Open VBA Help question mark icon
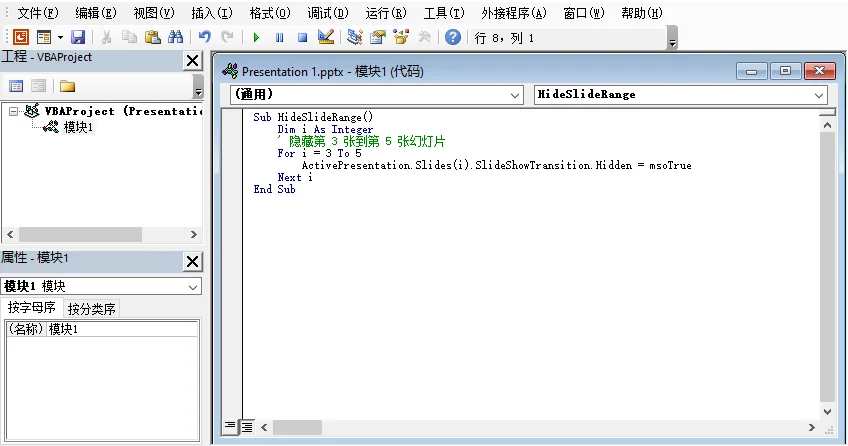Image resolution: width=848 pixels, height=446 pixels. point(453,37)
